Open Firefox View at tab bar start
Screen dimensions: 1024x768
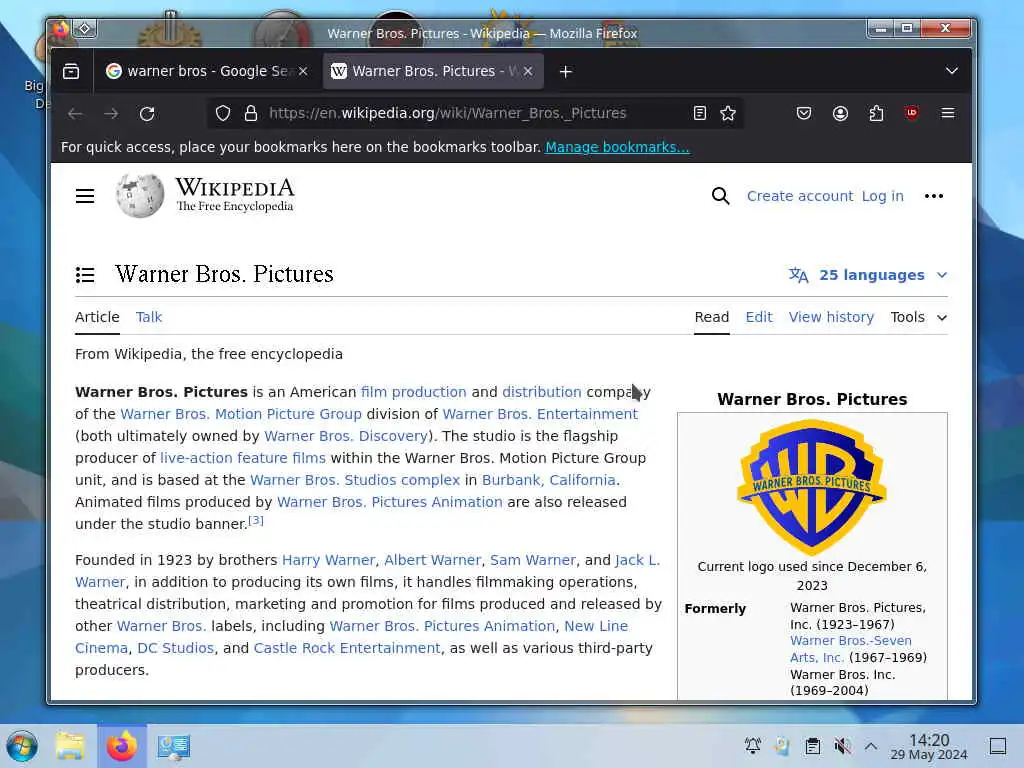click(71, 71)
